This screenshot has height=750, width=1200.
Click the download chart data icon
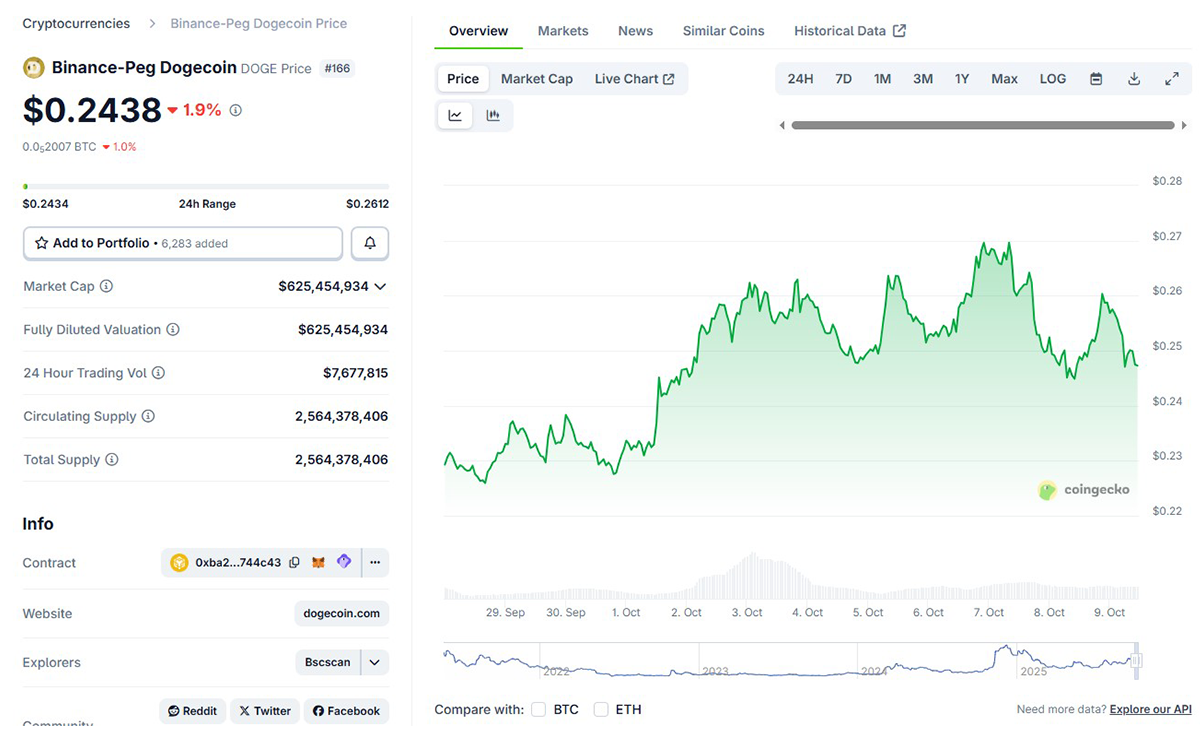click(1134, 78)
